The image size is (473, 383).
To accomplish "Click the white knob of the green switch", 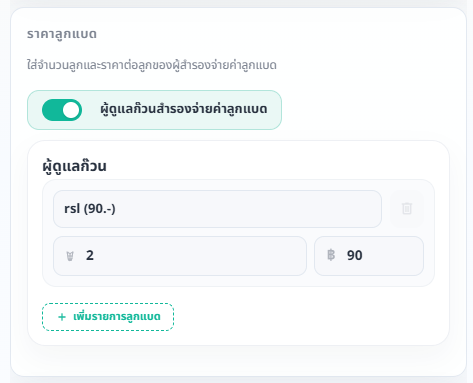I will click(x=71, y=110).
